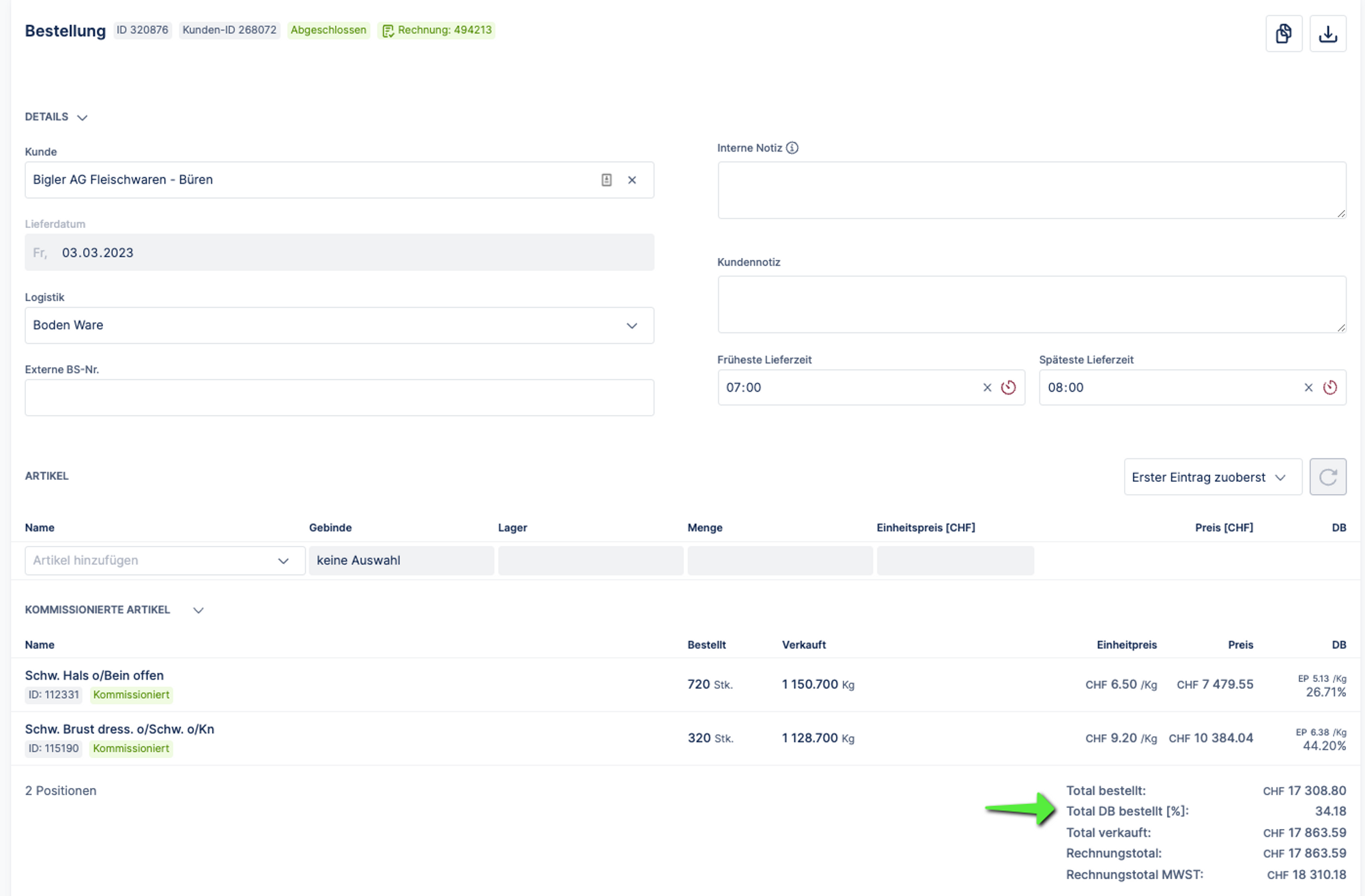Click into the Externe BS-Nr. field
Image resolution: width=1365 pixels, height=896 pixels.
[x=339, y=398]
